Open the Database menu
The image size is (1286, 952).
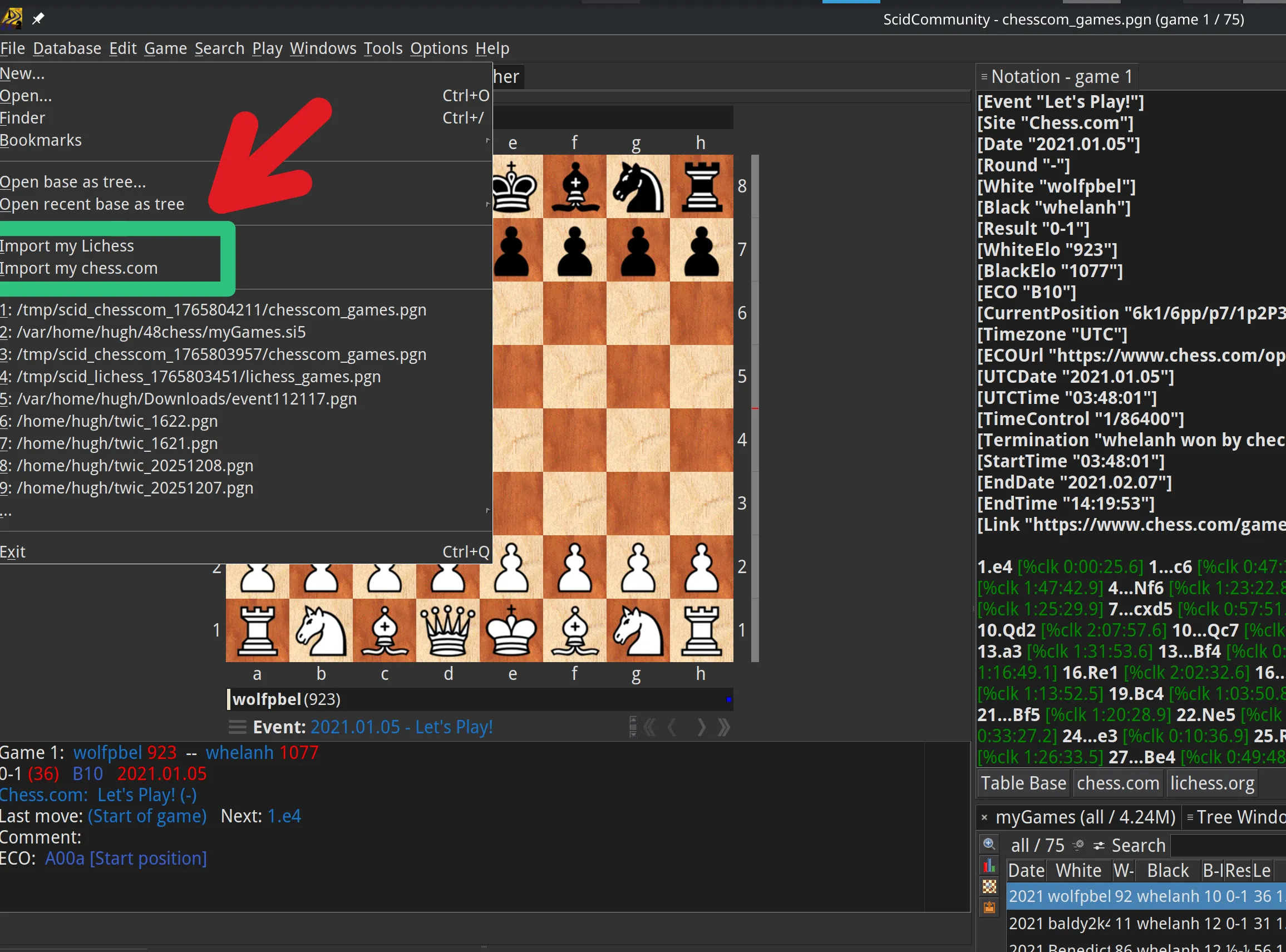pyautogui.click(x=67, y=48)
